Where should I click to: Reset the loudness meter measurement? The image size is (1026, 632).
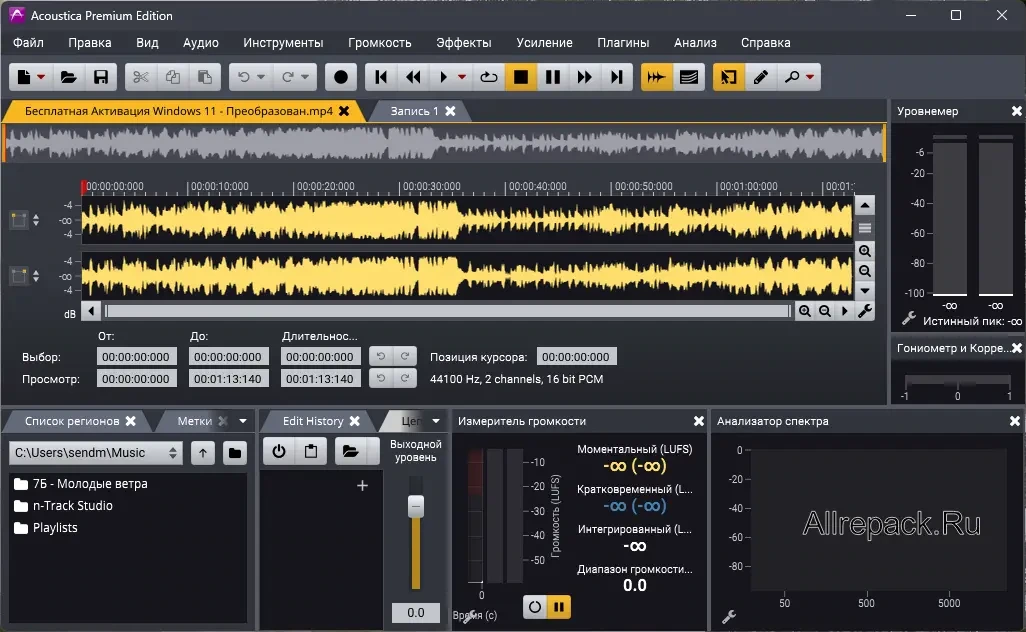535,607
